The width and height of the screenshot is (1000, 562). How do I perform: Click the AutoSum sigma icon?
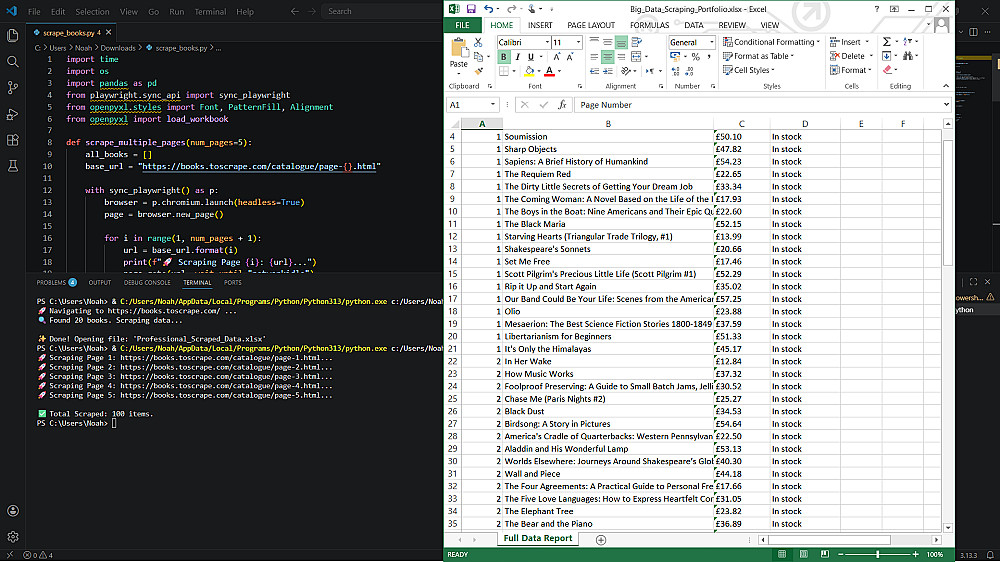886,42
